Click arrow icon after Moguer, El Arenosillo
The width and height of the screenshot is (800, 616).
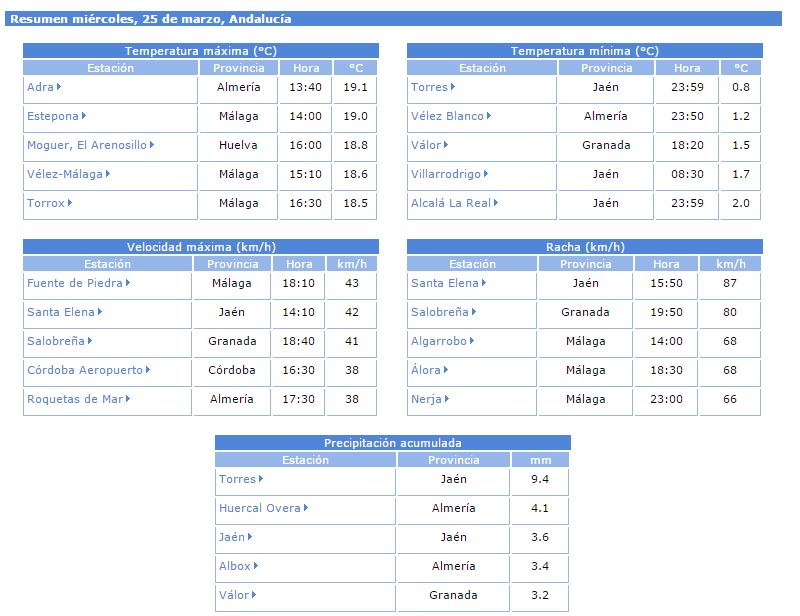point(152,145)
